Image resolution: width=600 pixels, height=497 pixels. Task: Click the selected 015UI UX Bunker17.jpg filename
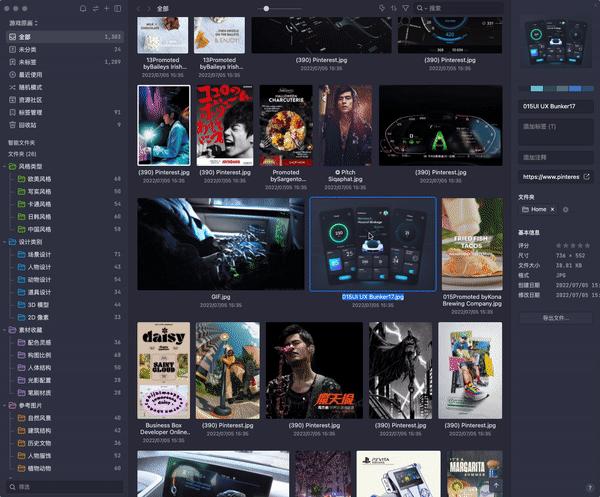pos(373,297)
